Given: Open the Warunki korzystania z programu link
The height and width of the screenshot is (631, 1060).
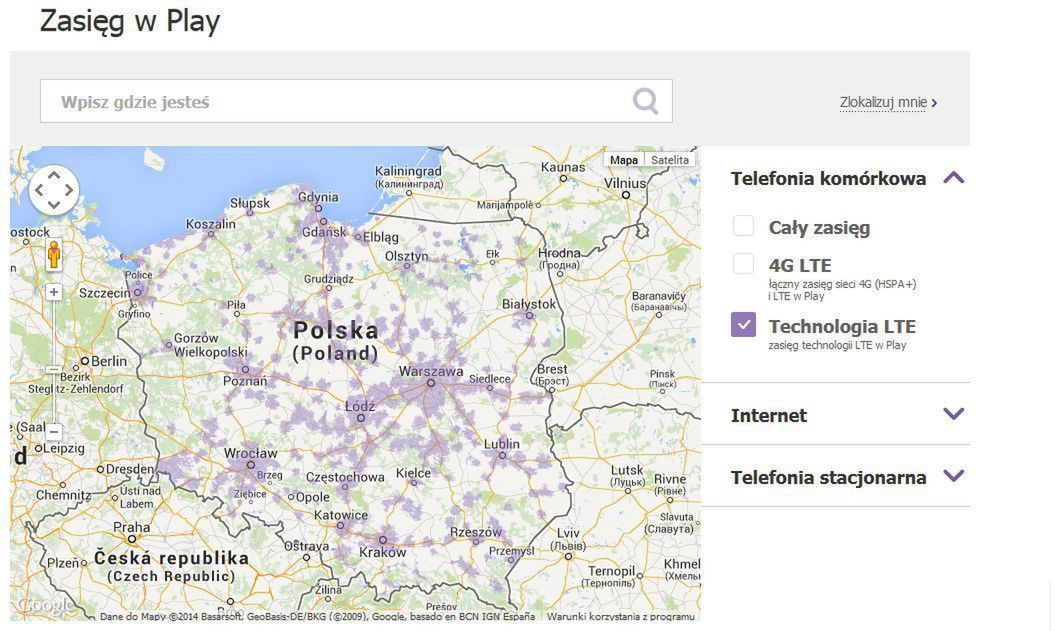Looking at the screenshot, I should (x=621, y=616).
